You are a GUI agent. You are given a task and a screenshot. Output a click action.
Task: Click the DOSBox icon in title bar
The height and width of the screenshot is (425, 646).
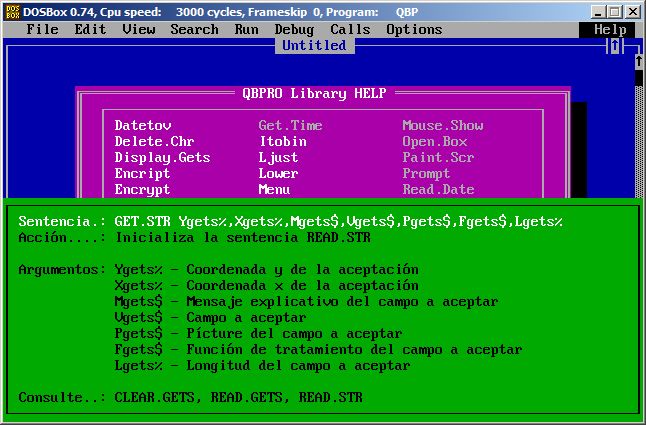[x=12, y=11]
